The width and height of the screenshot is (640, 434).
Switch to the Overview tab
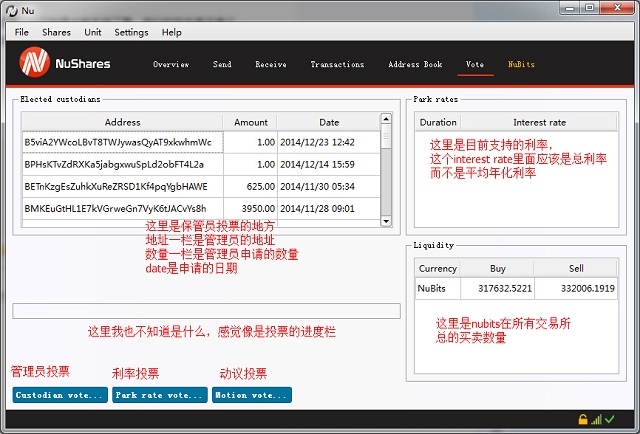tap(171, 64)
